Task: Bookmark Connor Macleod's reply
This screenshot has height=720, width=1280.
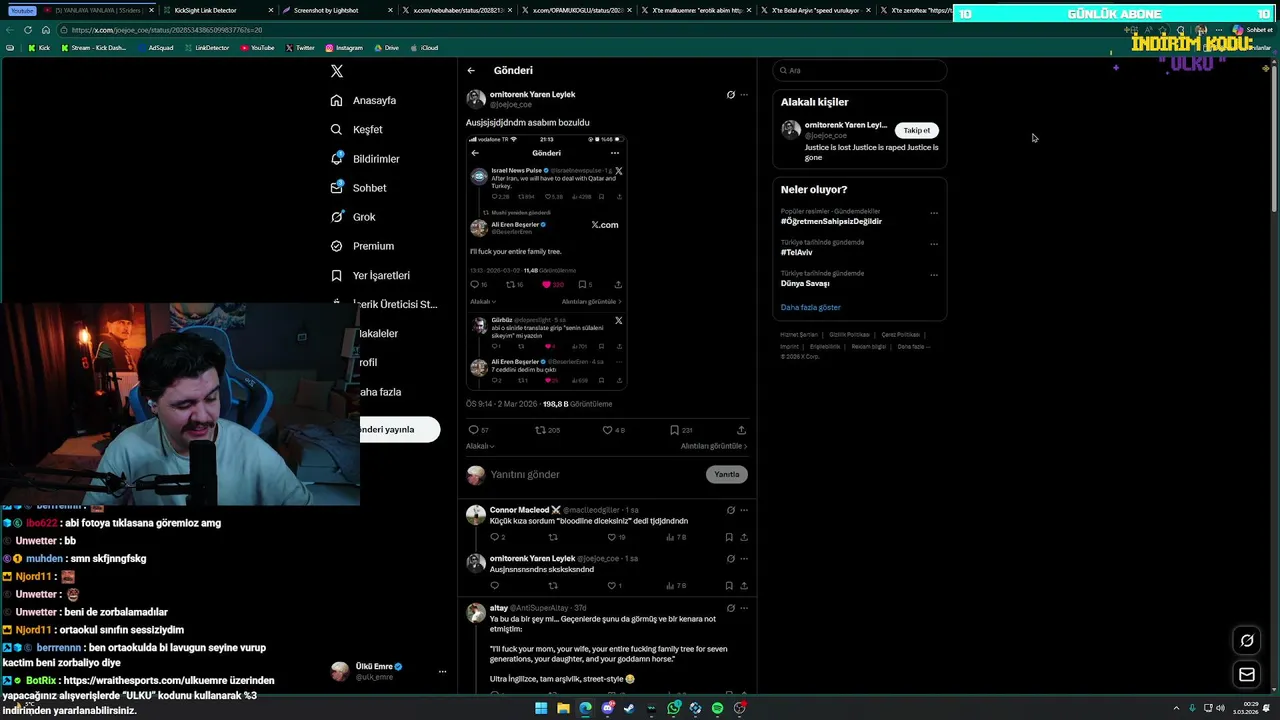Action: (x=729, y=537)
